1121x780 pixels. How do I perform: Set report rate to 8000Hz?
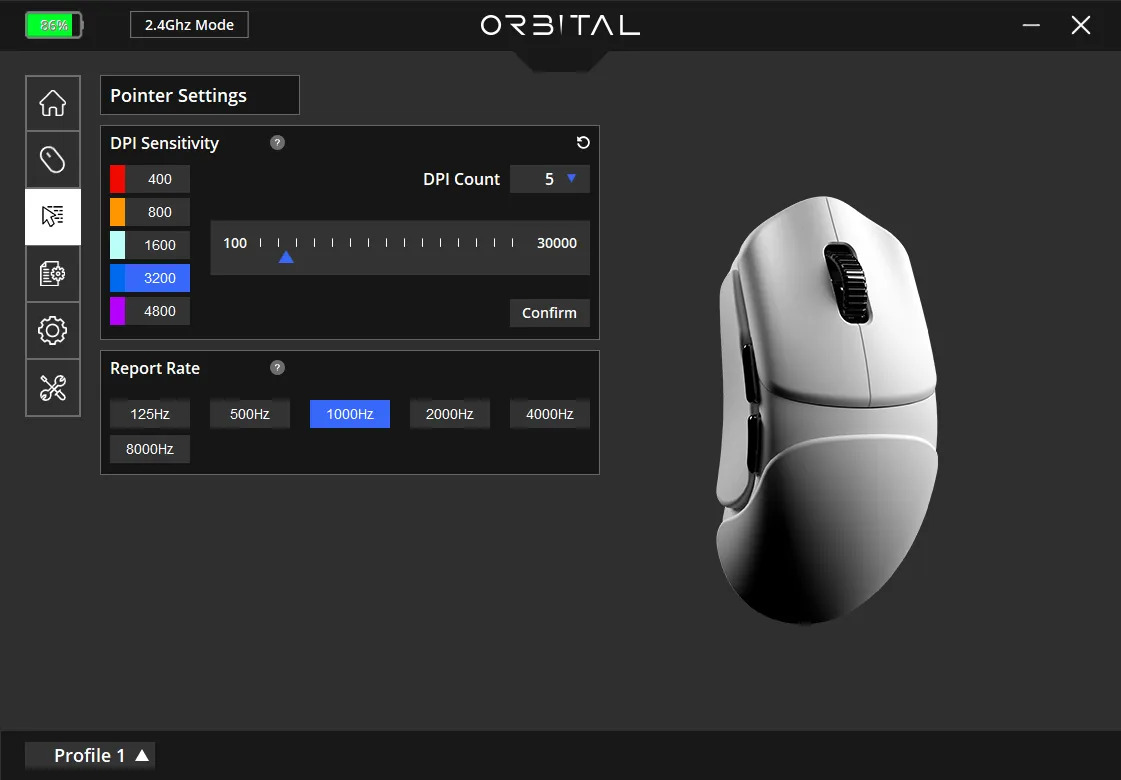149,448
